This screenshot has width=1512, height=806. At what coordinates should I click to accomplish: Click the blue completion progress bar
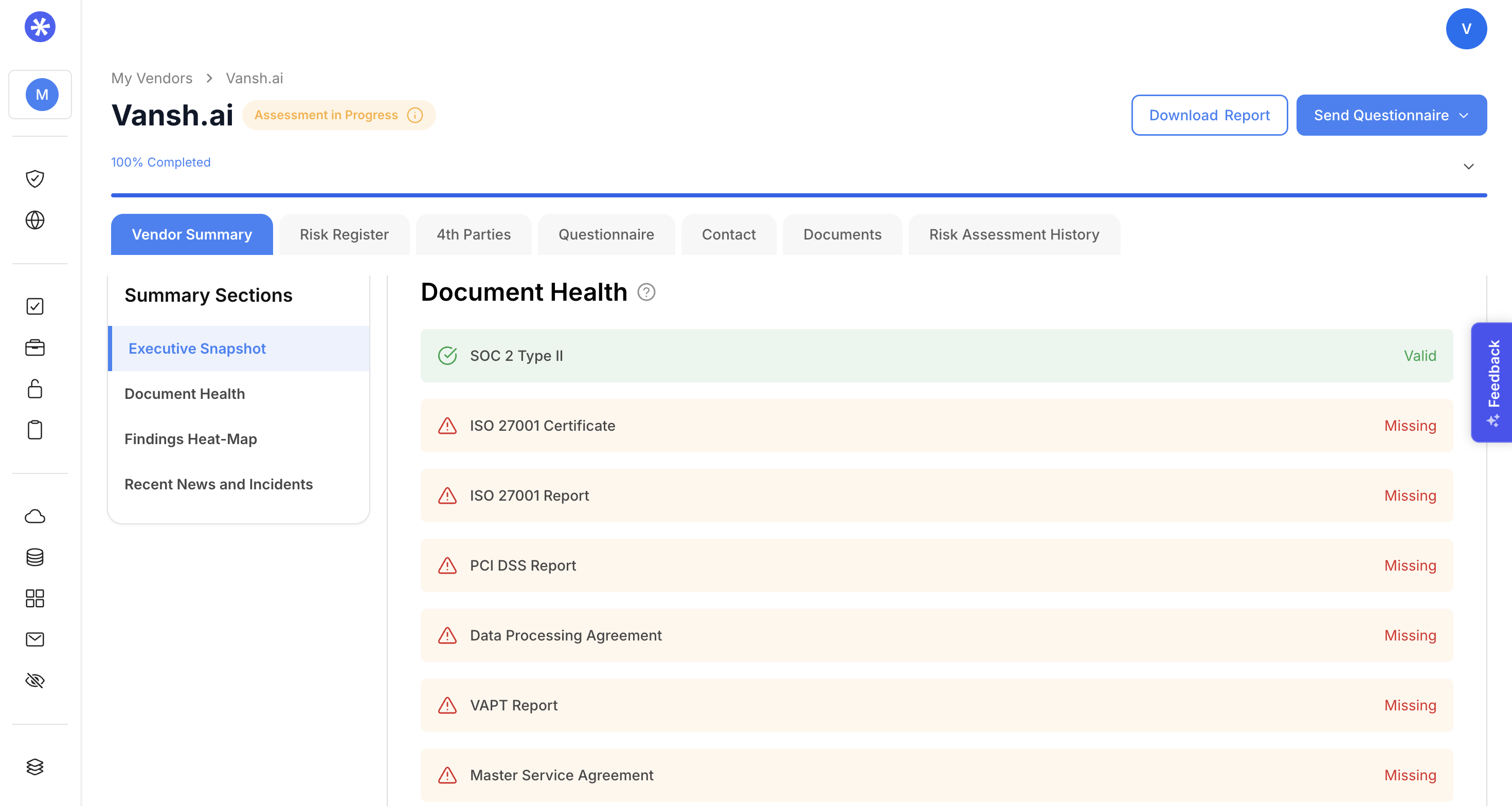(x=798, y=195)
